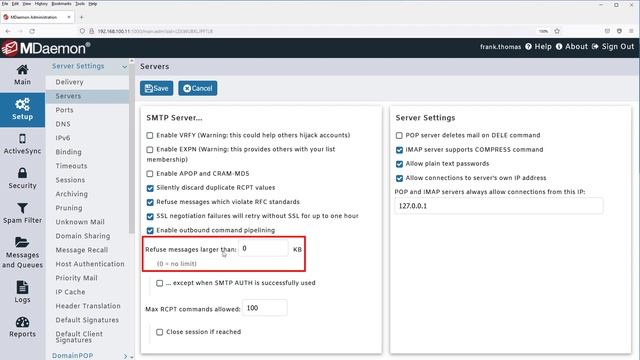Image resolution: width=640 pixels, height=360 pixels.
Task: Open the Spam Filter funnel icon
Action: coord(22,208)
